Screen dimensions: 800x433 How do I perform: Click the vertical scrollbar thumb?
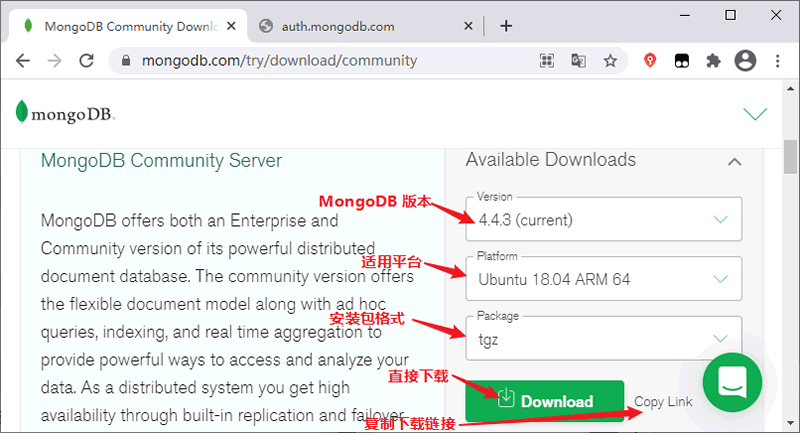click(x=791, y=157)
